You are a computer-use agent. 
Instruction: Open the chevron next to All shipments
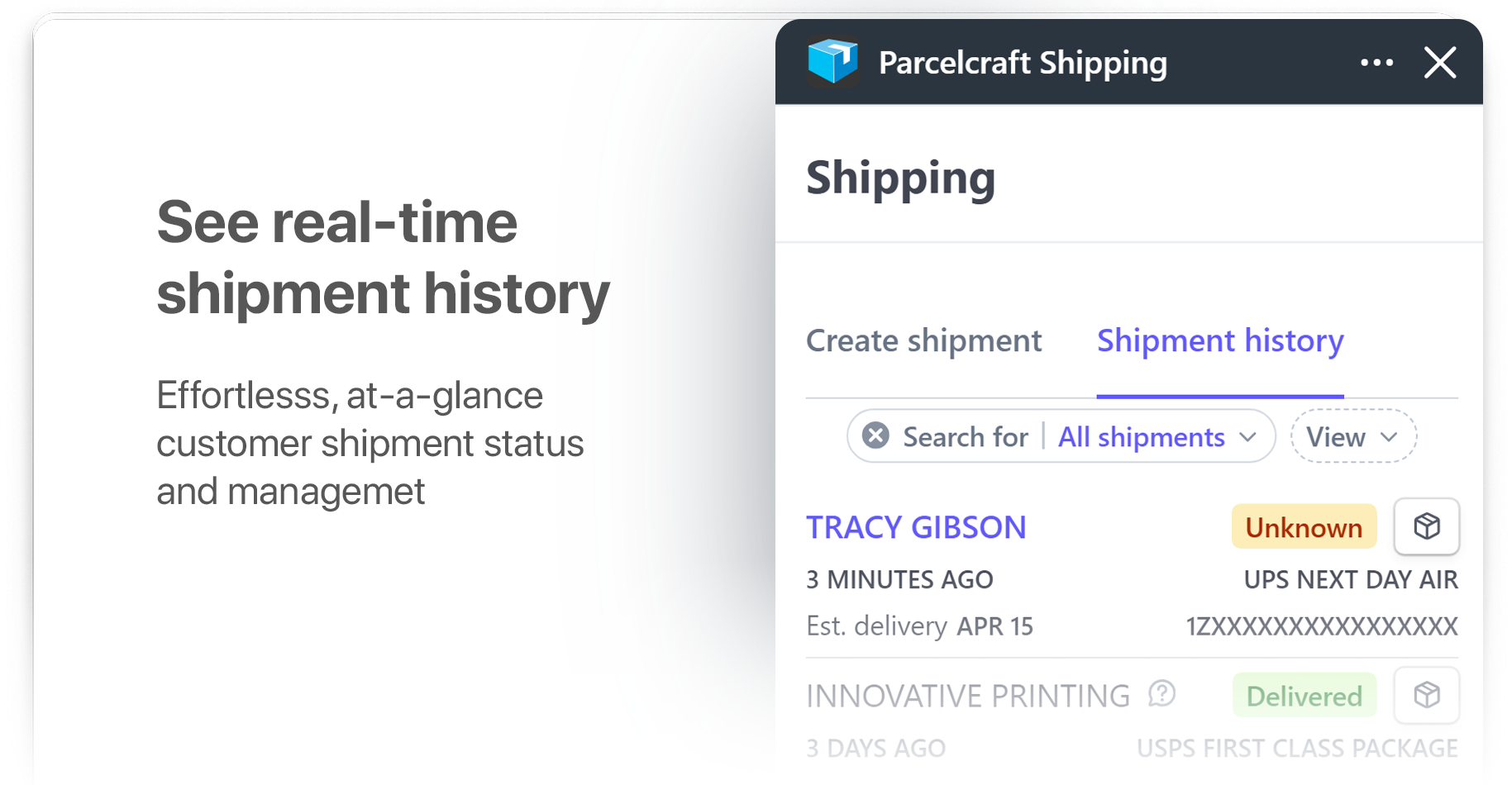click(1248, 438)
